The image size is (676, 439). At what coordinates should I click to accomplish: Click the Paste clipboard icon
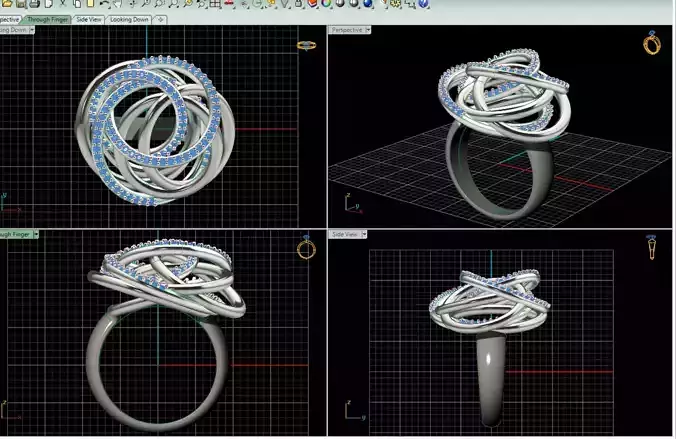click(x=91, y=4)
